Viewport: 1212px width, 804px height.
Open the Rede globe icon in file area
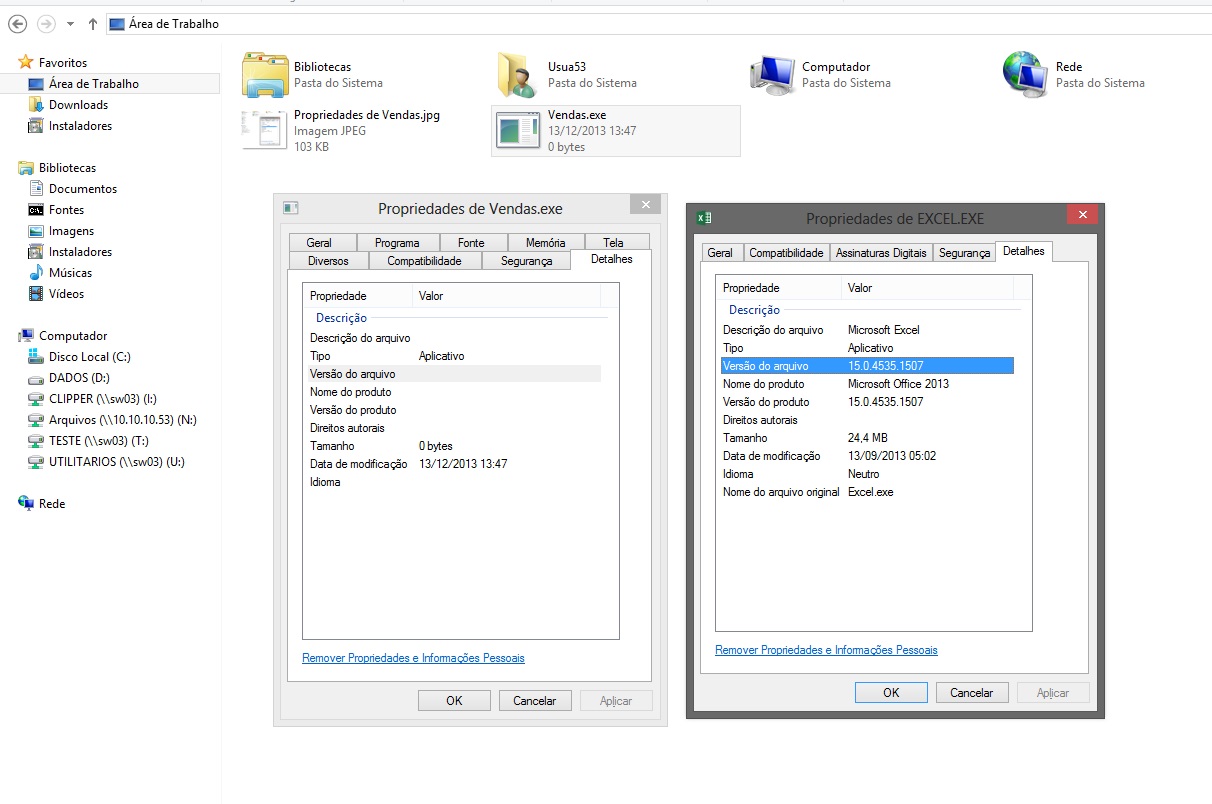click(1027, 74)
